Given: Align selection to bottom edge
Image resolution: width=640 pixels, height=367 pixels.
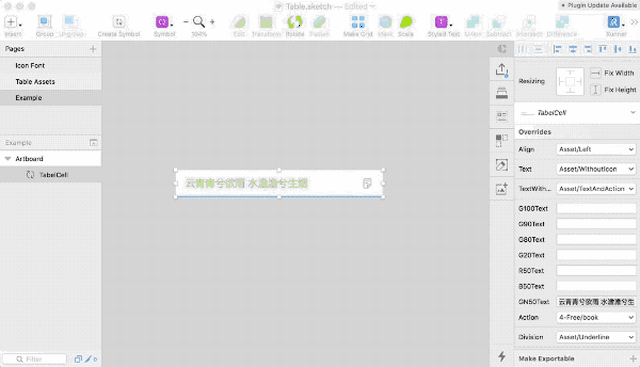Looking at the screenshot, I should (x=633, y=49).
